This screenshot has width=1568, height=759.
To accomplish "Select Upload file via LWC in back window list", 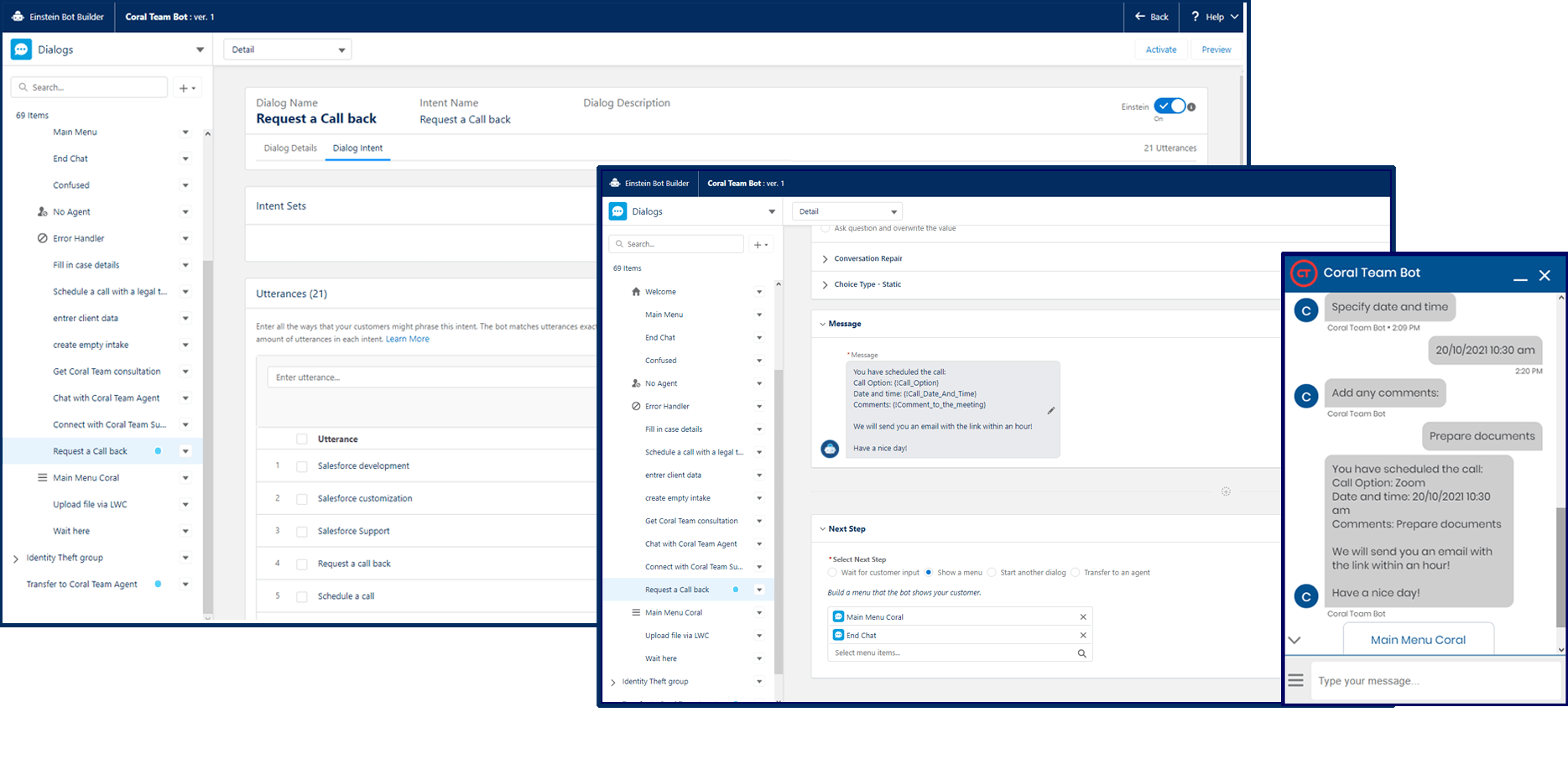I will click(90, 505).
